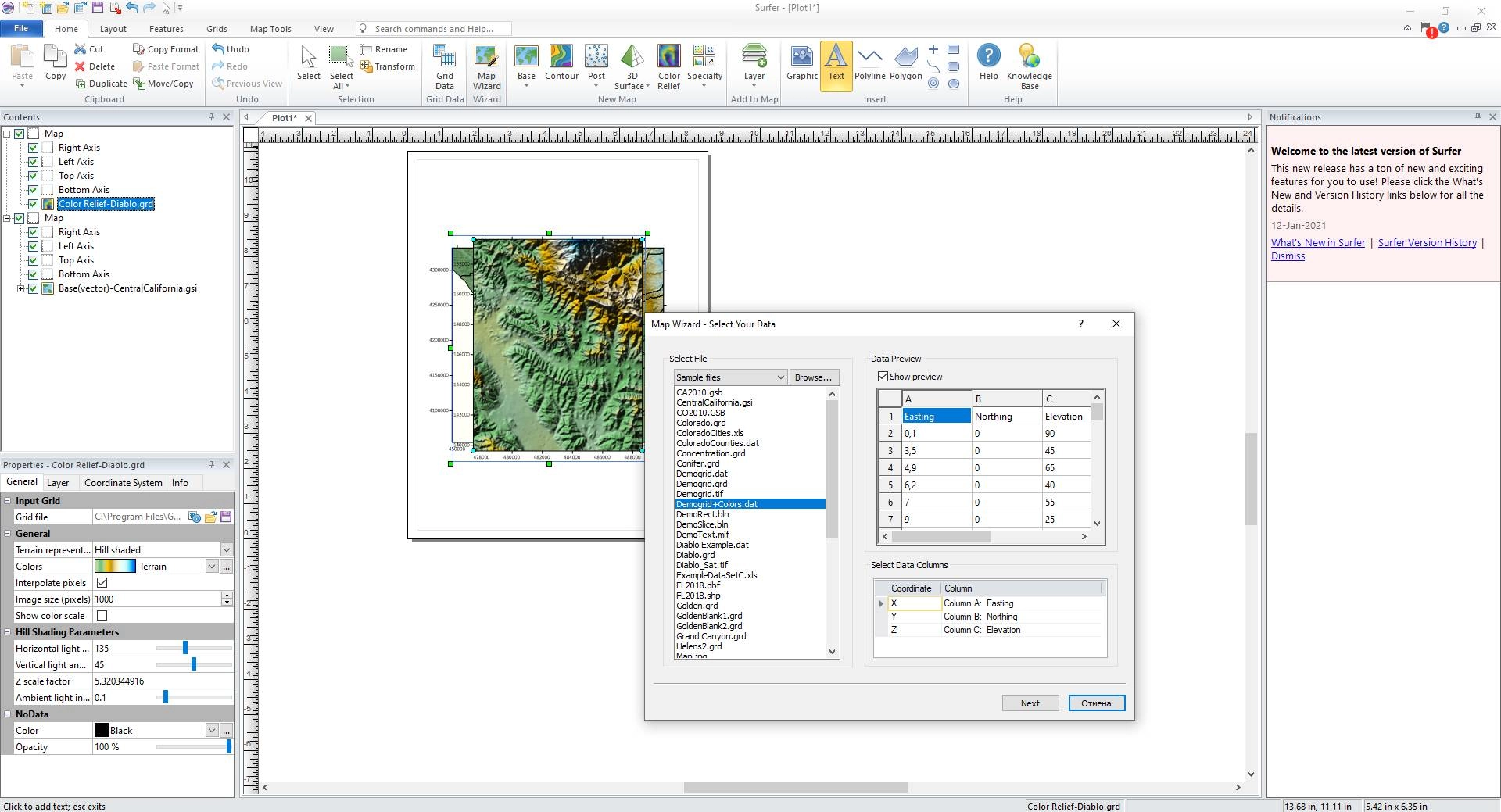Open the Sample files dropdown
The height and width of the screenshot is (812, 1501).
pyautogui.click(x=730, y=377)
